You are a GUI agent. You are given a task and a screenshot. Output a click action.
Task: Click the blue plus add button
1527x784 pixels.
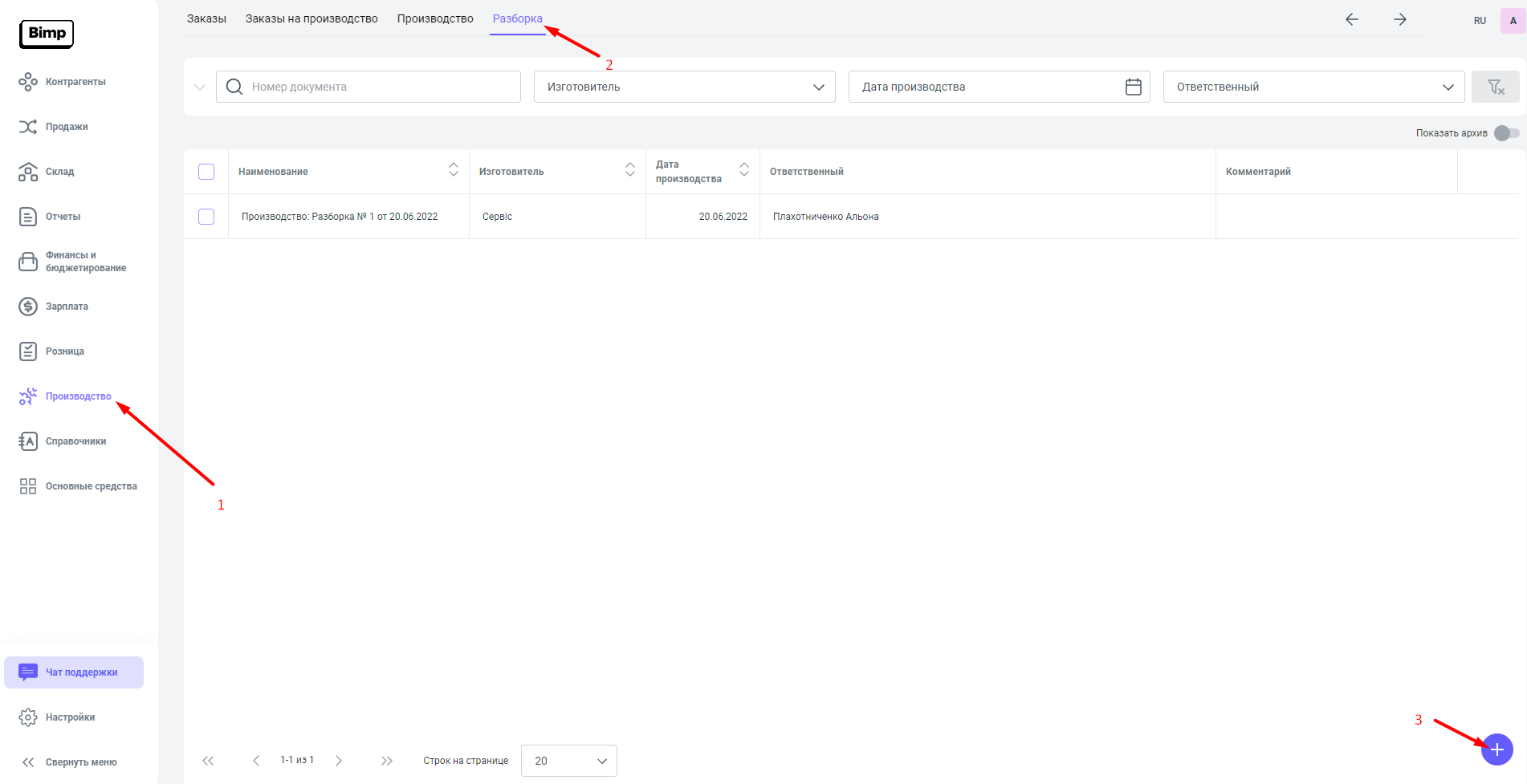1496,749
